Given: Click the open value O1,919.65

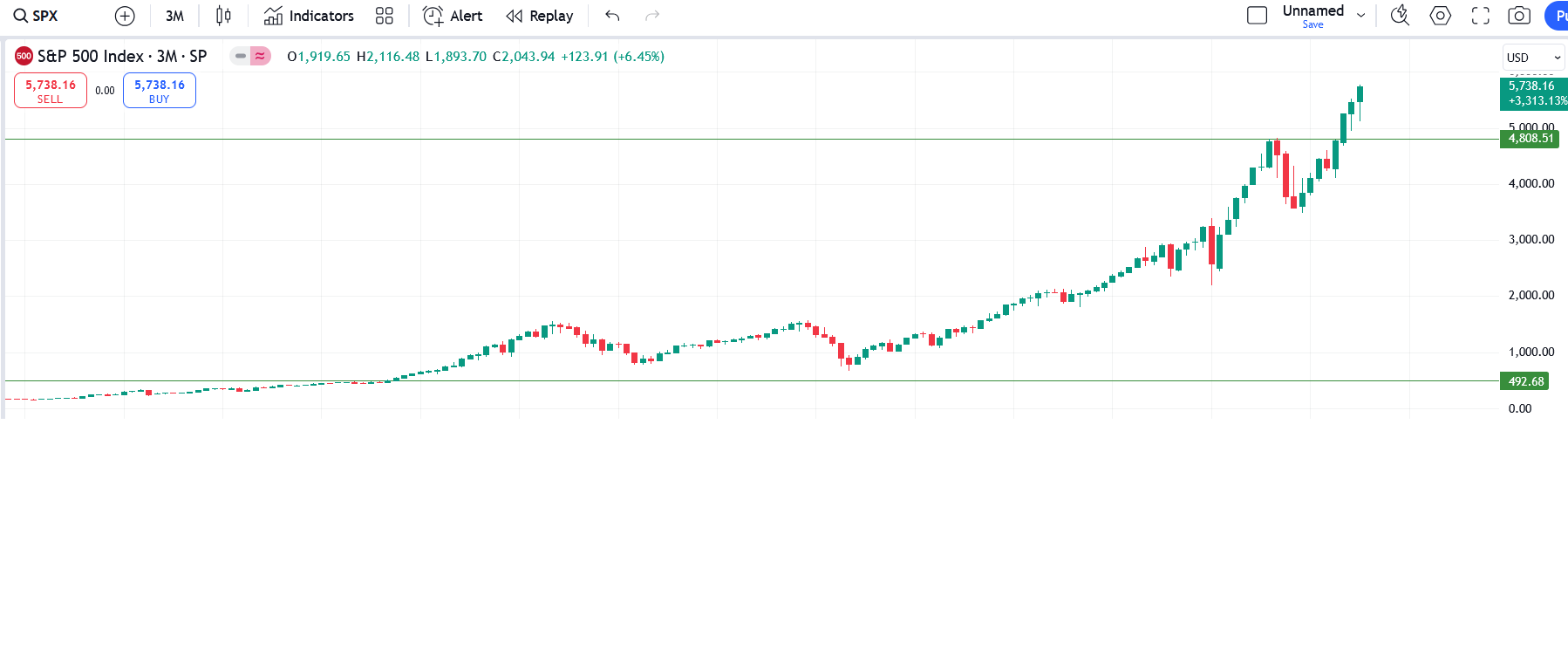Looking at the screenshot, I should (318, 57).
